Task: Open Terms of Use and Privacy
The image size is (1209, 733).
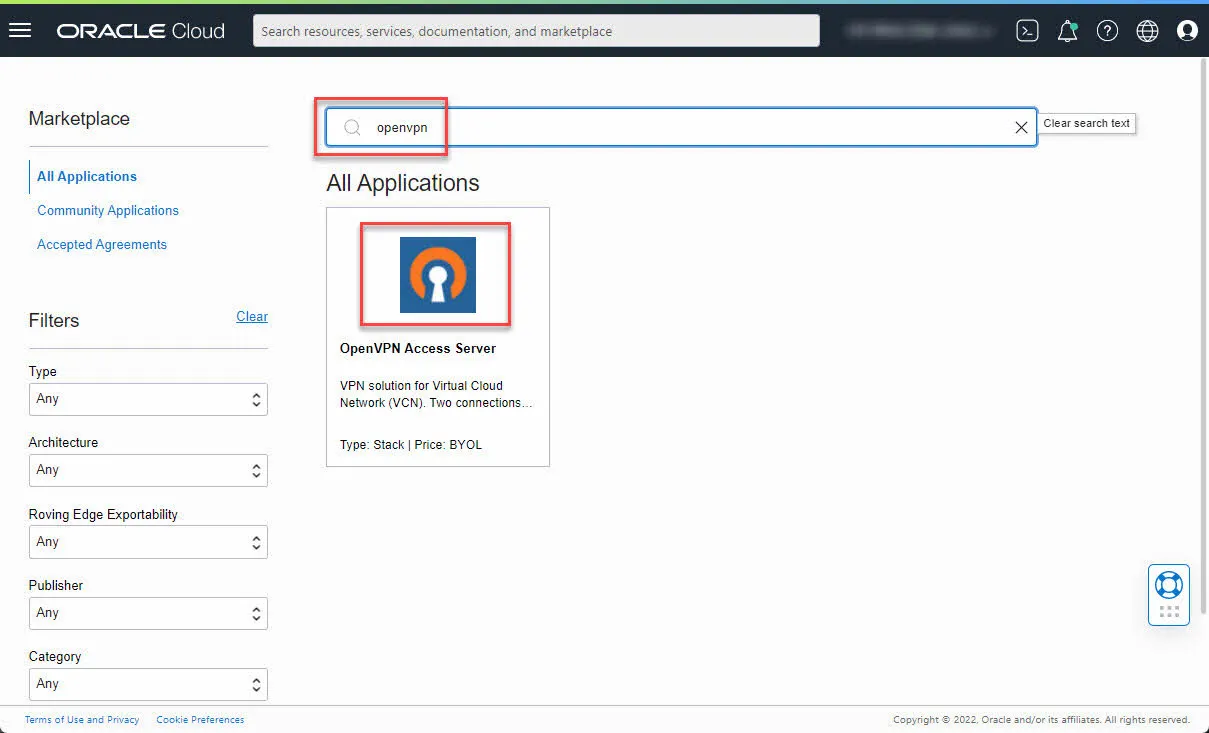Action: pyautogui.click(x=82, y=719)
